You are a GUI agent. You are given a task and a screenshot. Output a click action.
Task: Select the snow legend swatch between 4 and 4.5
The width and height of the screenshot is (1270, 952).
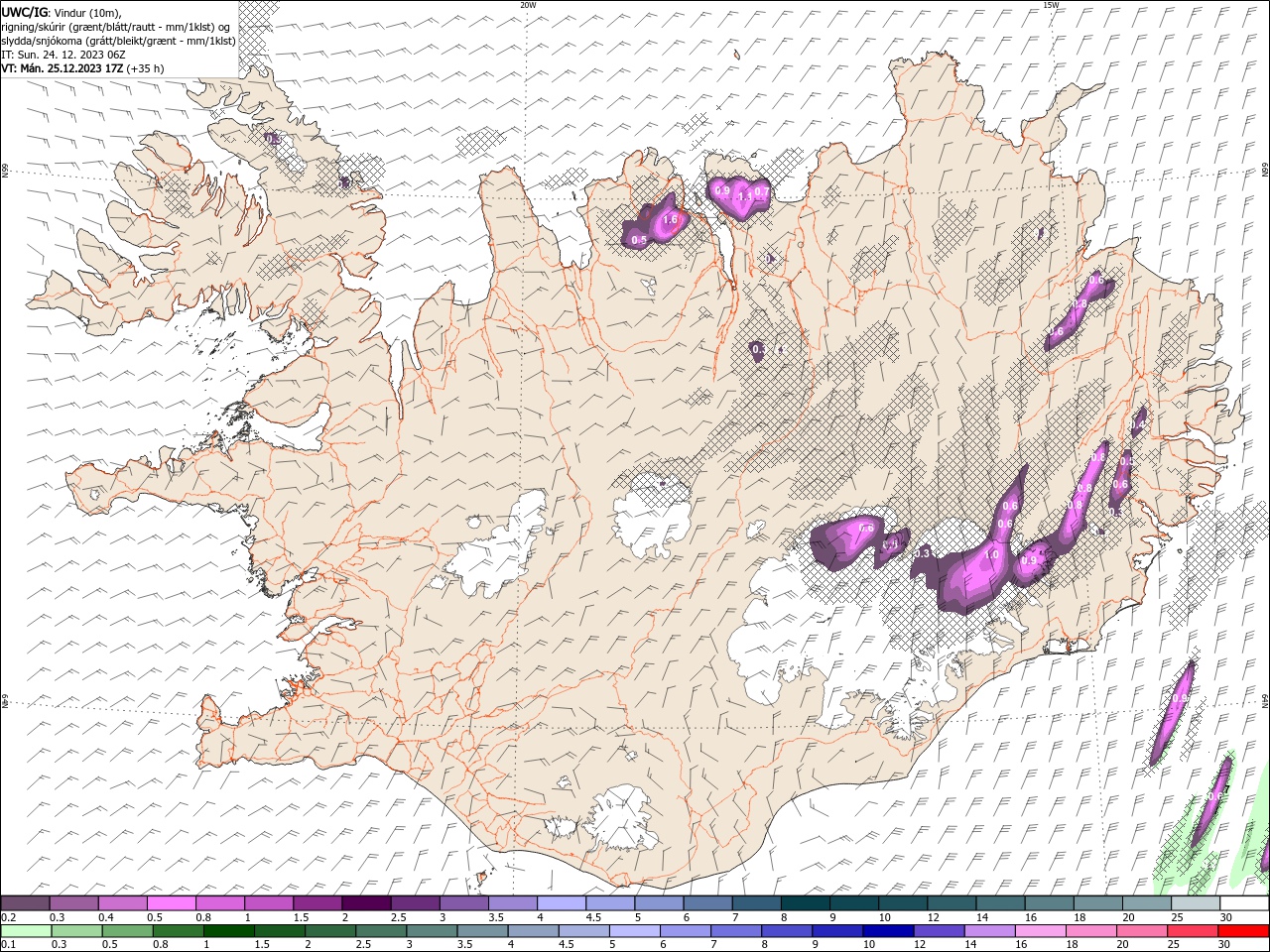(562, 902)
